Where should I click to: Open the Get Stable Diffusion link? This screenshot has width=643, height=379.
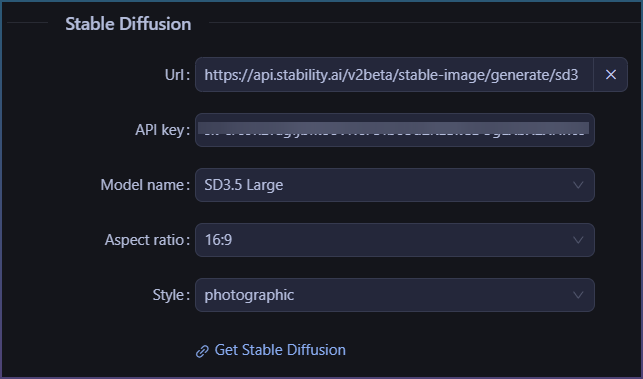click(x=280, y=350)
